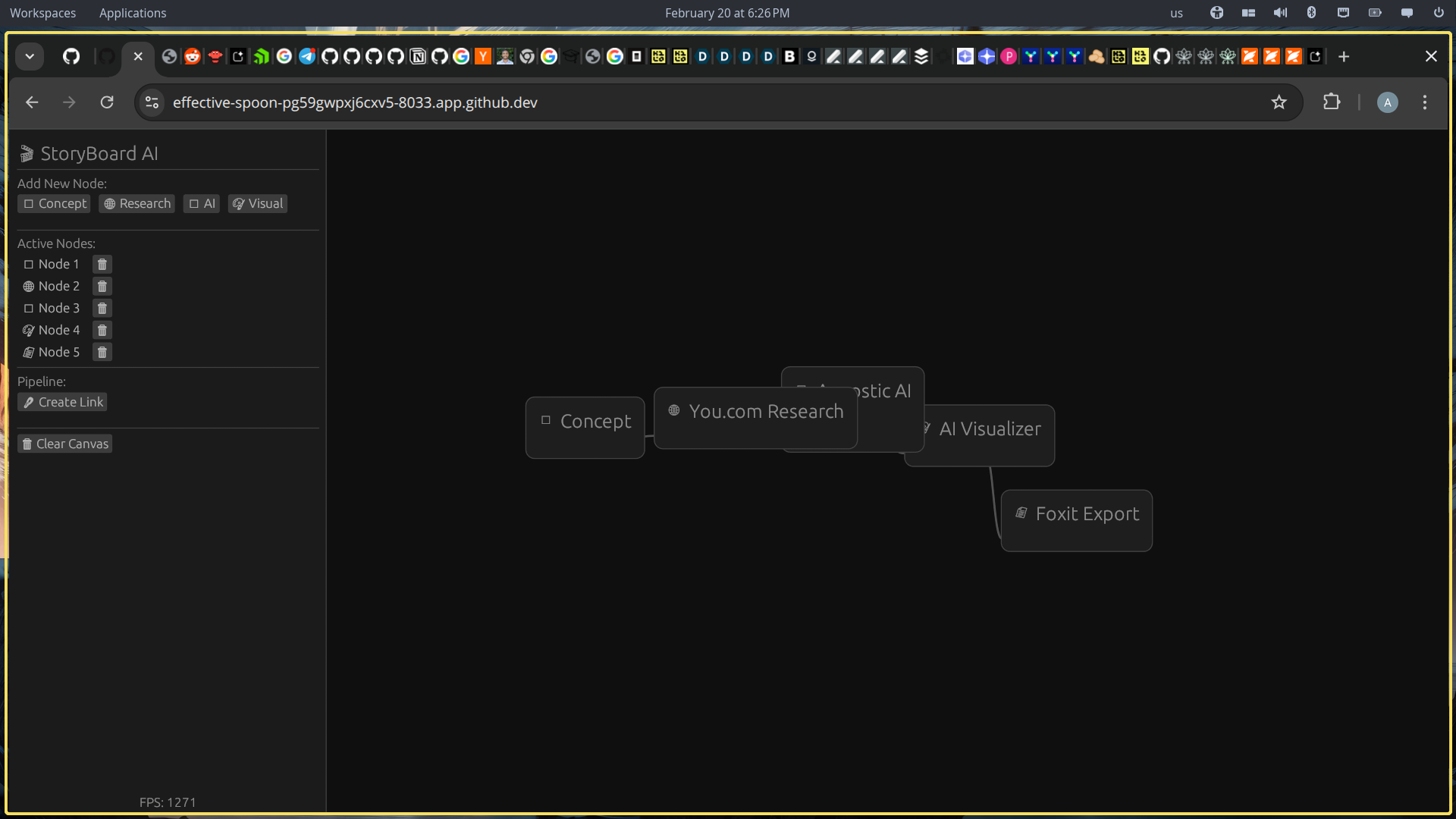
Task: Reload the current page
Action: click(x=107, y=102)
